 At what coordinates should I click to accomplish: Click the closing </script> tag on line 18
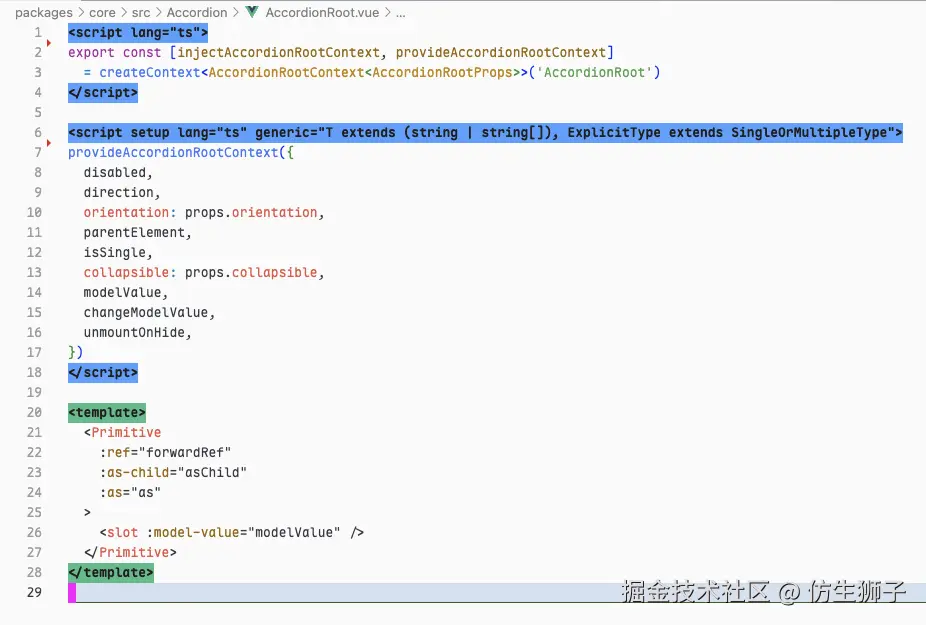click(103, 372)
